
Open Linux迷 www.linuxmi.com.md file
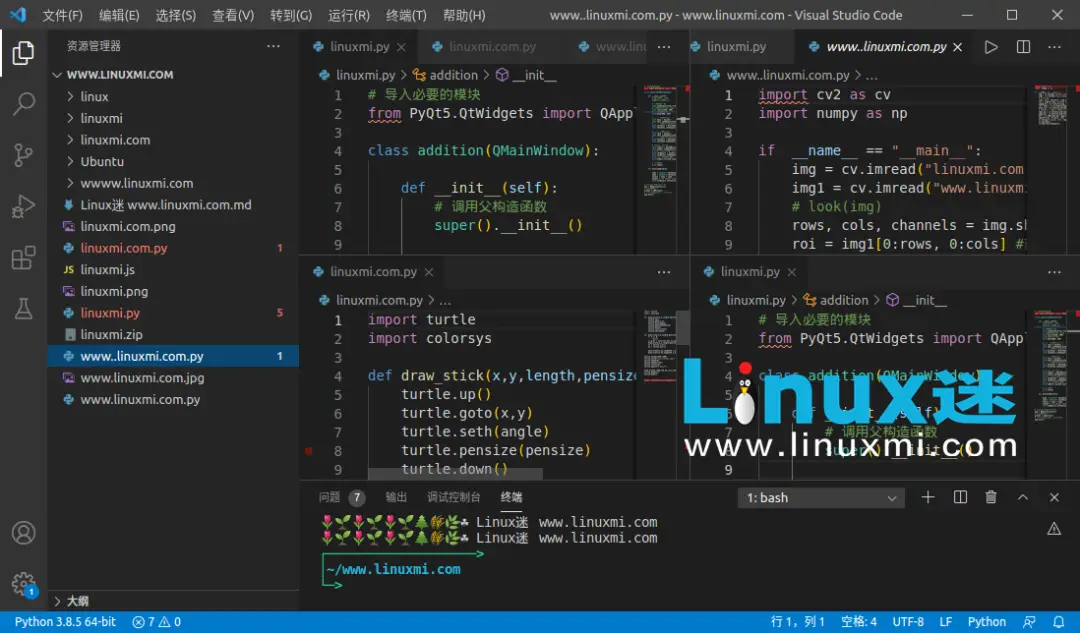tap(173, 205)
